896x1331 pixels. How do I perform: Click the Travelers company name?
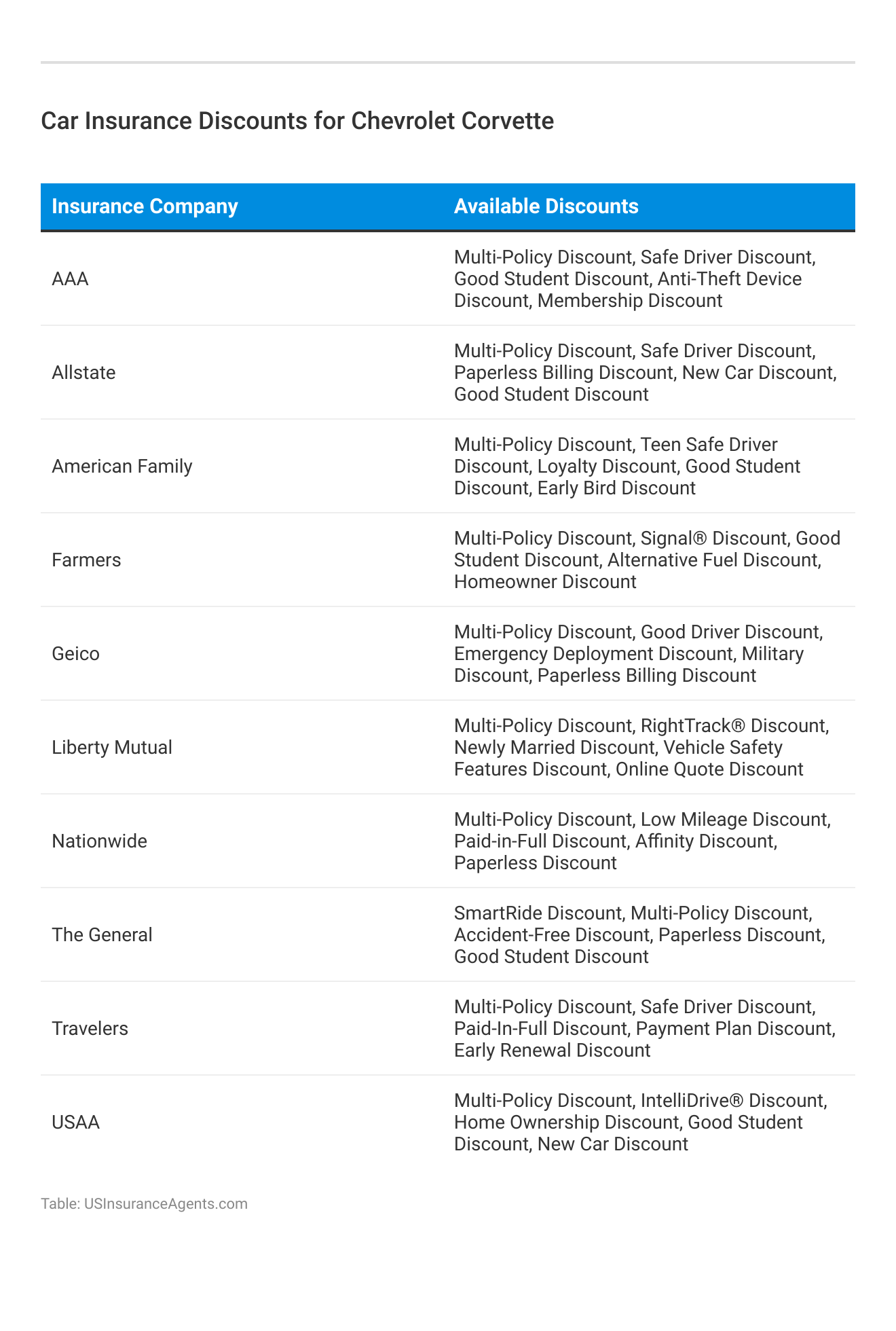(x=90, y=1029)
